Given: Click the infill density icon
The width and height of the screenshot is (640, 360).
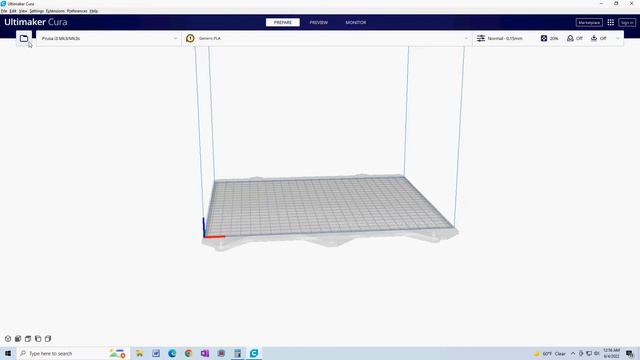Looking at the screenshot, I should pos(544,38).
